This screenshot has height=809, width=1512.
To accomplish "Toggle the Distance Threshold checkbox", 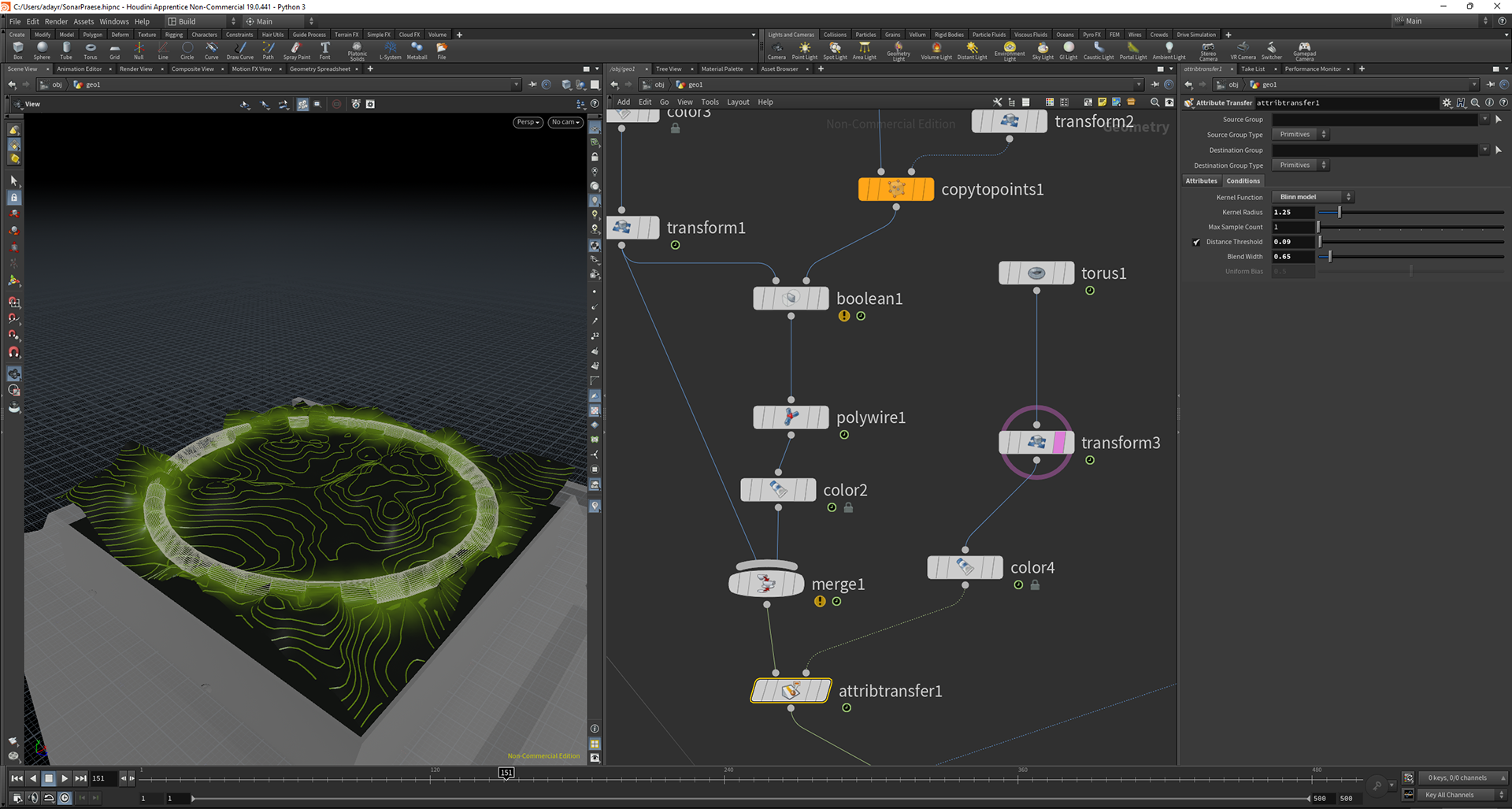I will [1197, 242].
